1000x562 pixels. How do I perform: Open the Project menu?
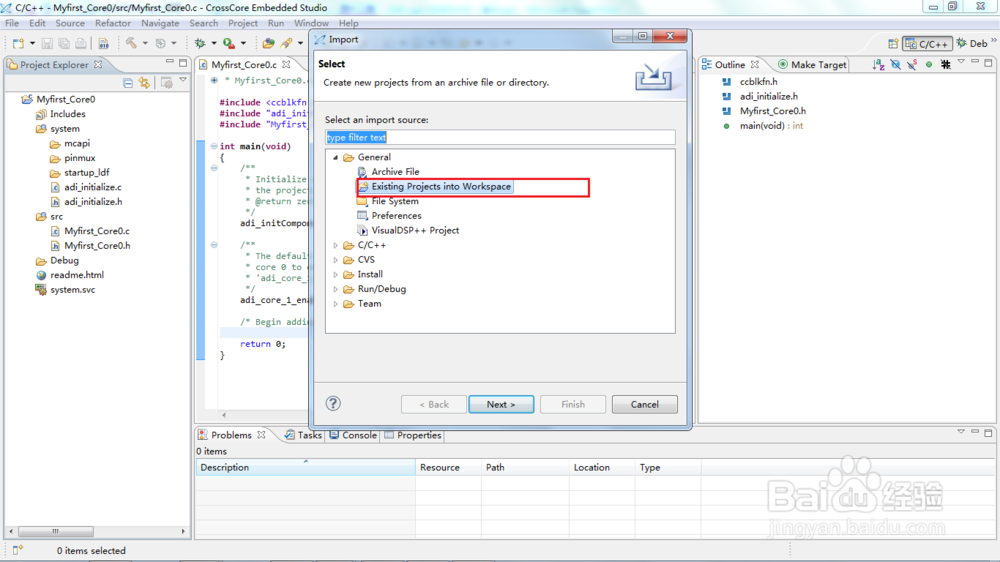(243, 23)
